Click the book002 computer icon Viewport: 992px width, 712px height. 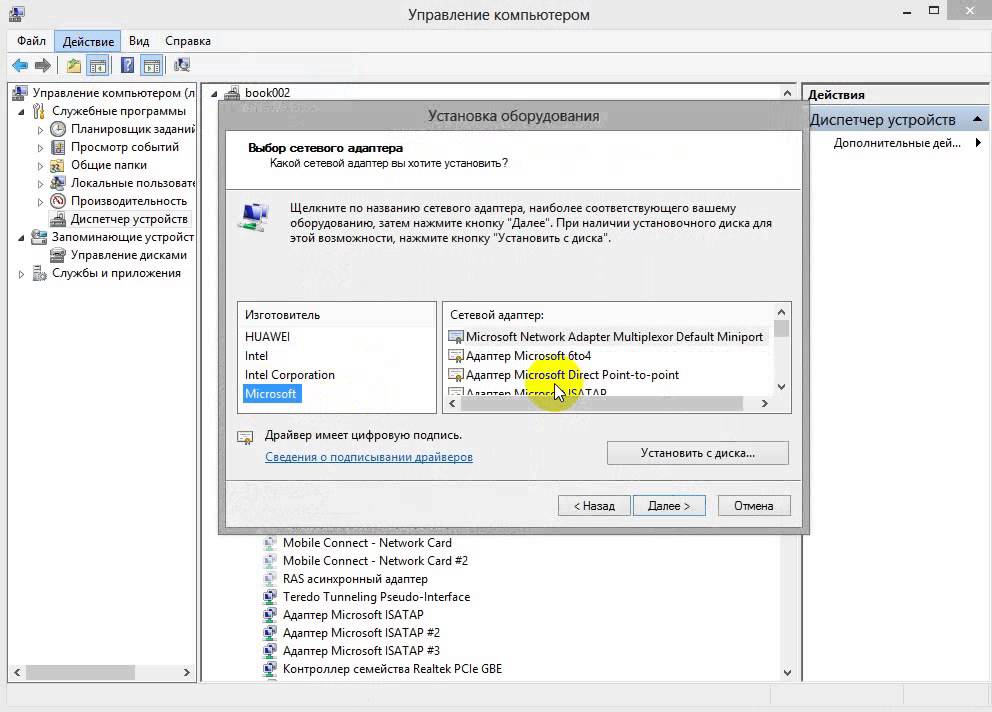pyautogui.click(x=232, y=93)
